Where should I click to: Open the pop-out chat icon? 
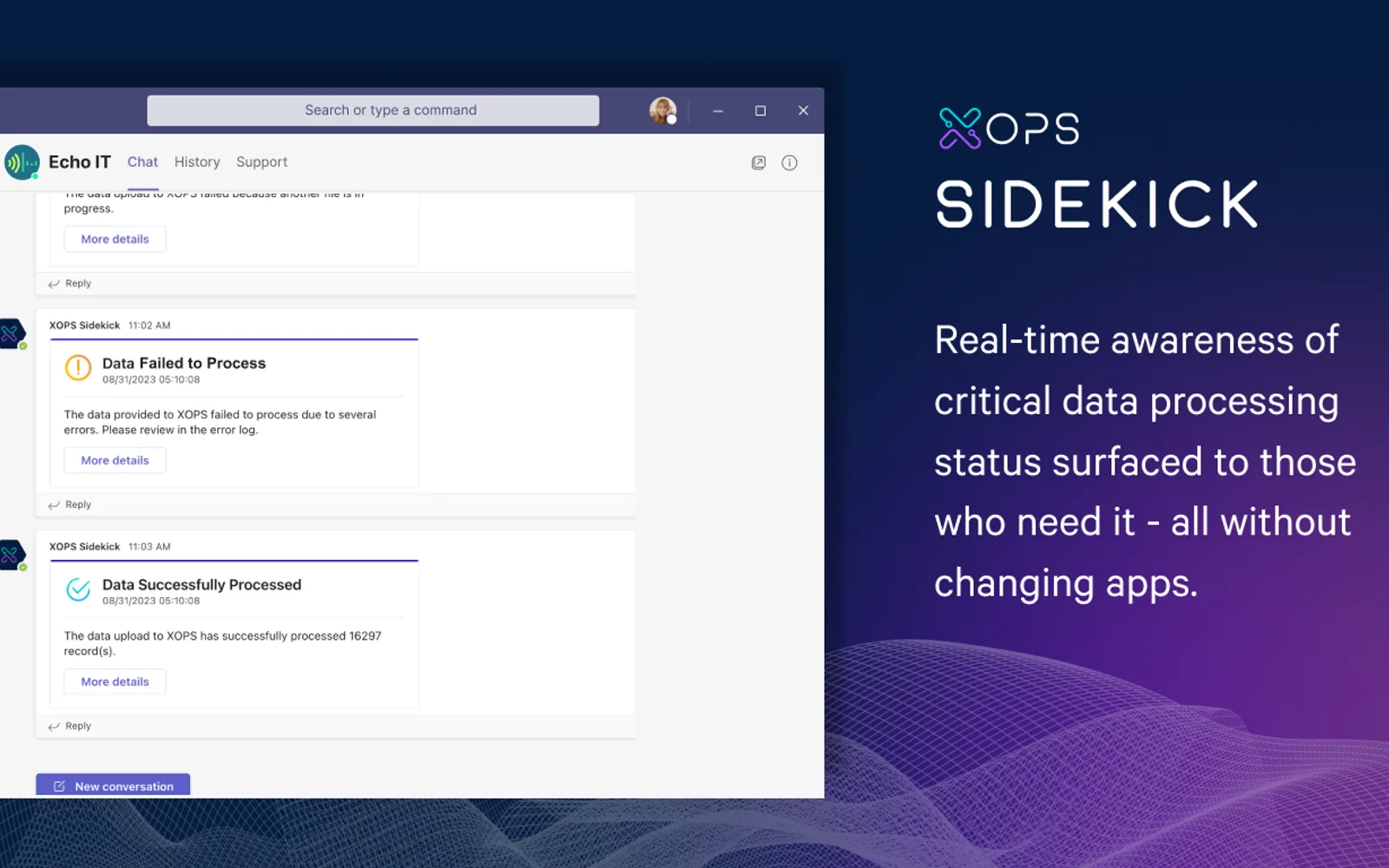[x=759, y=162]
